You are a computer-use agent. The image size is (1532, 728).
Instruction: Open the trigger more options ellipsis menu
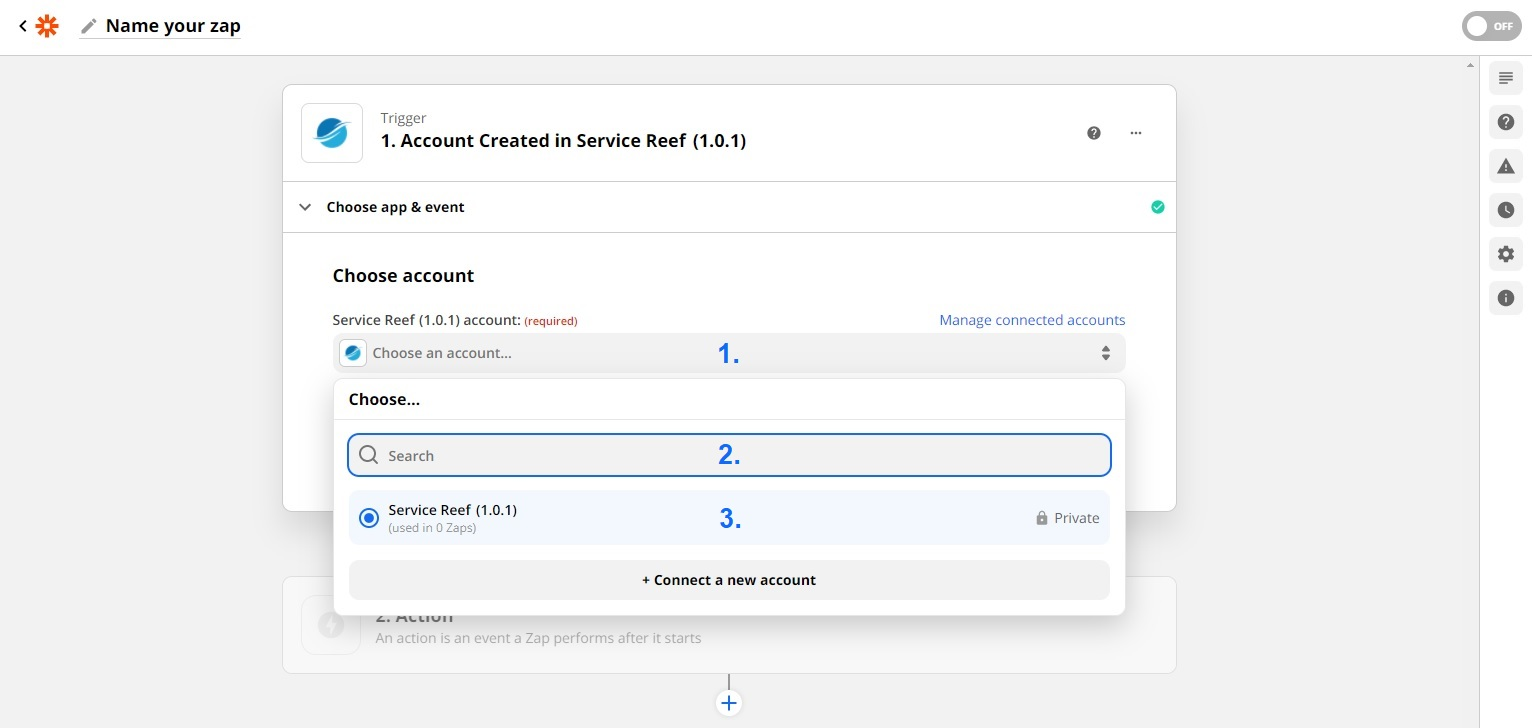[x=1136, y=132]
